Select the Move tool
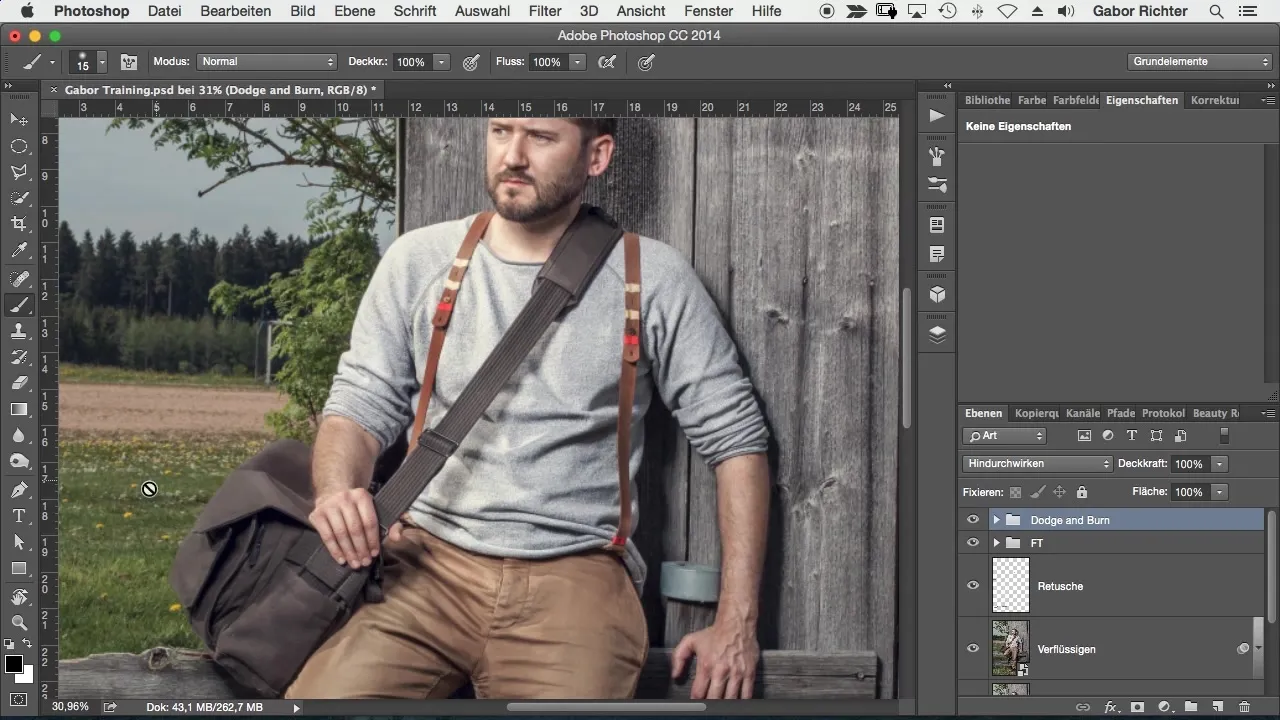Viewport: 1280px width, 720px height. click(19, 120)
